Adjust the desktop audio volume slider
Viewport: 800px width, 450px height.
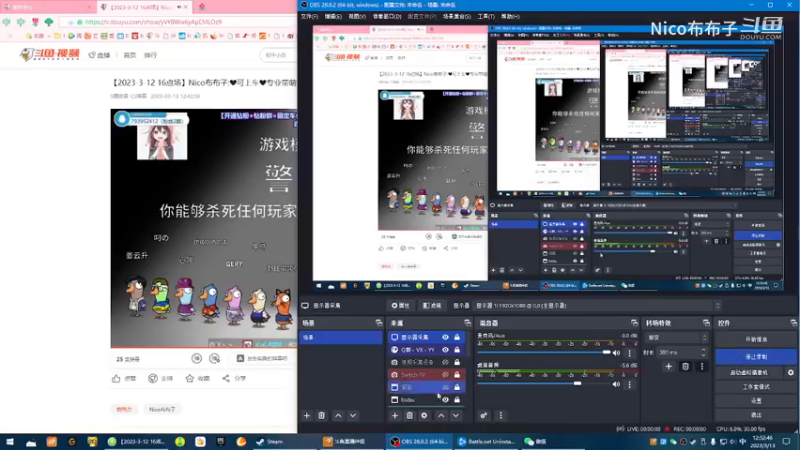point(543,384)
